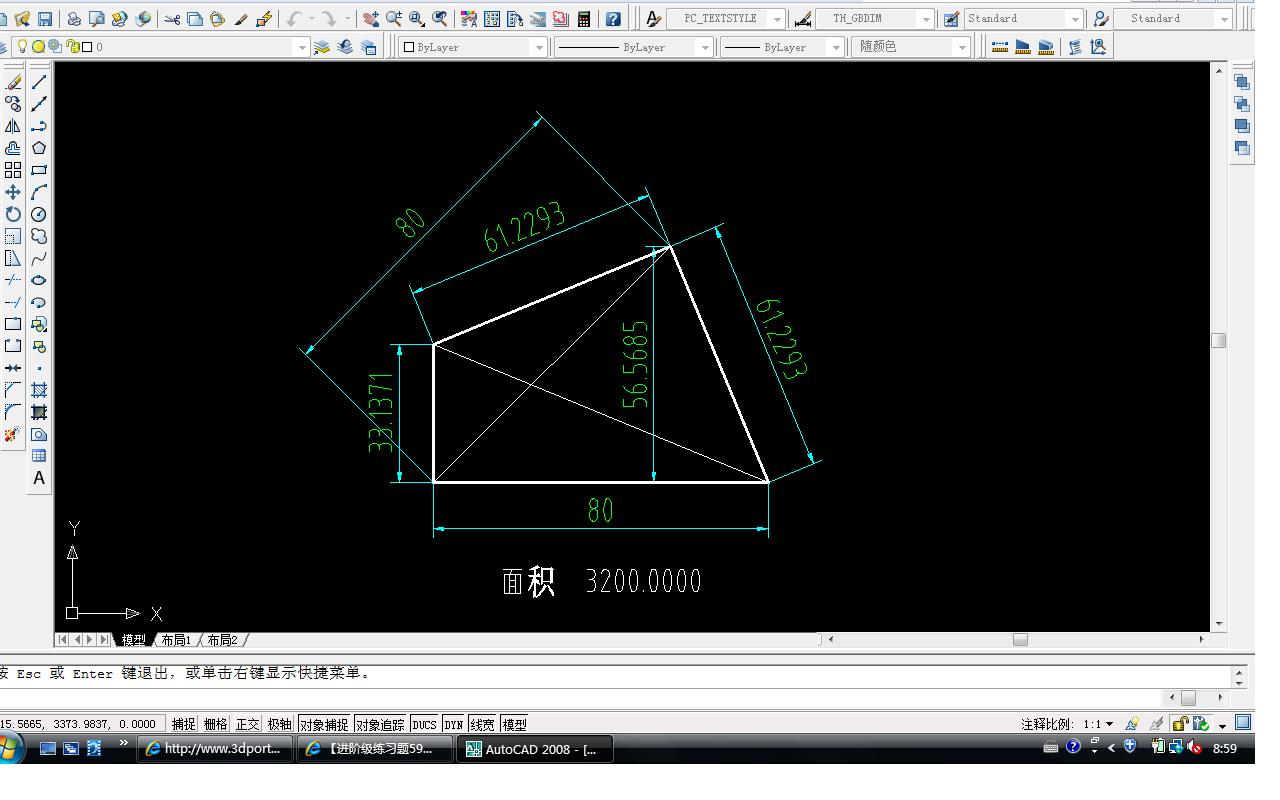Click the vertical scrollbar thumb of drawing area
Image resolution: width=1280 pixels, height=800 pixels.
1218,340
